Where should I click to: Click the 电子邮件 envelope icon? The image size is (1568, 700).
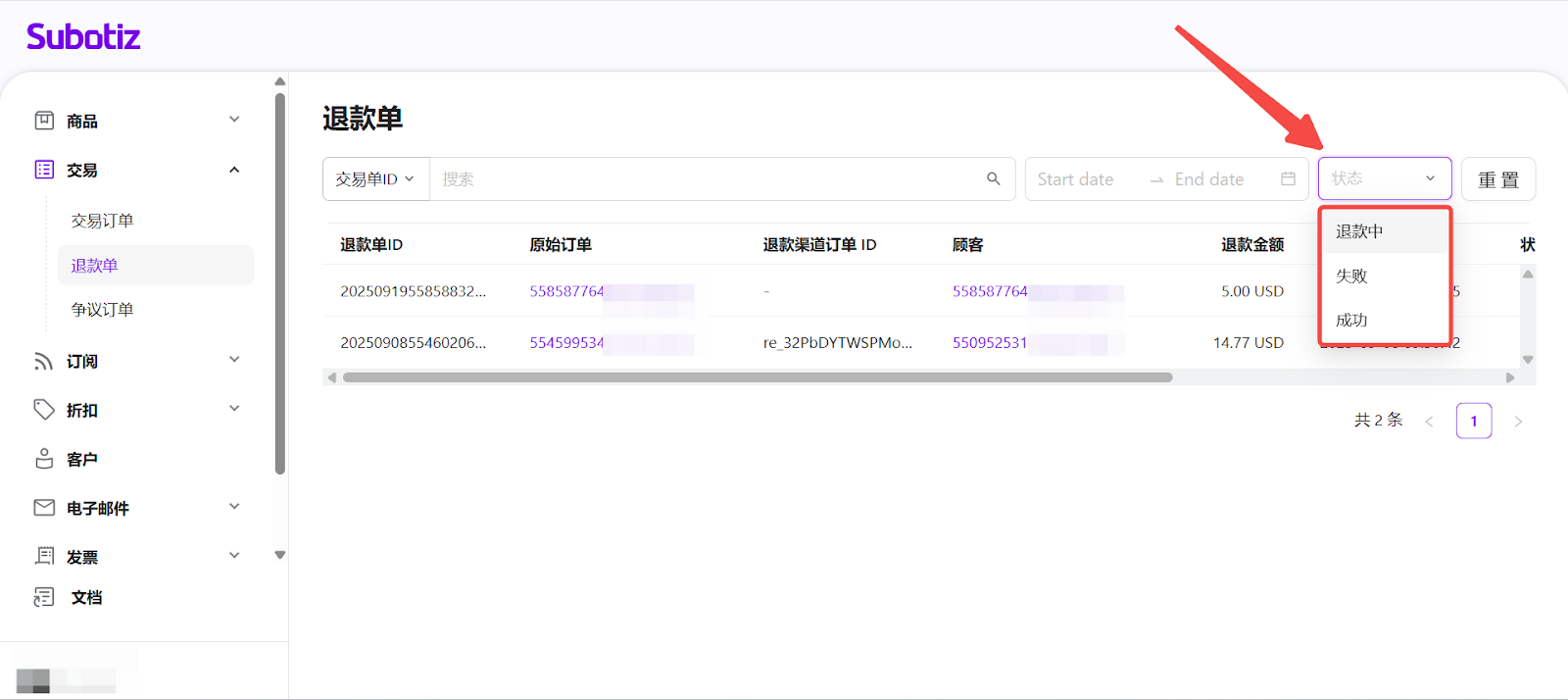44,508
